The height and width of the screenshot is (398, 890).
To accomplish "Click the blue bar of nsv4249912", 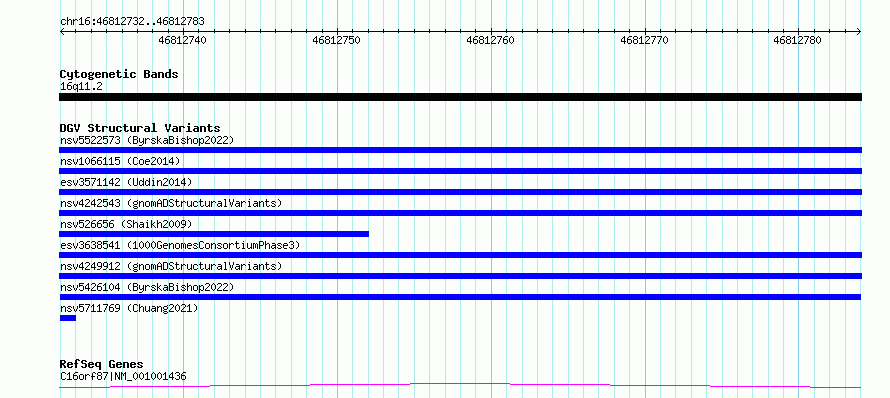I will click(x=460, y=276).
